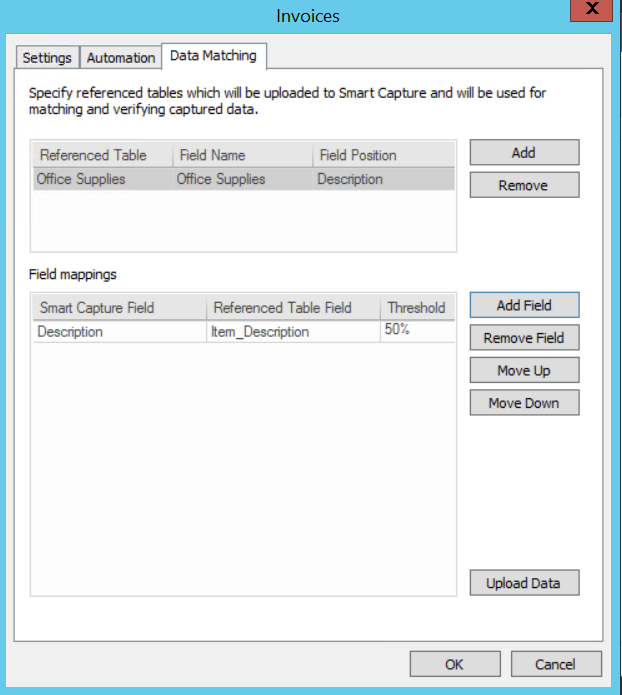Screen dimensions: 622x695
Task: Click the Smart Capture Field column header
Action: click(x=120, y=308)
